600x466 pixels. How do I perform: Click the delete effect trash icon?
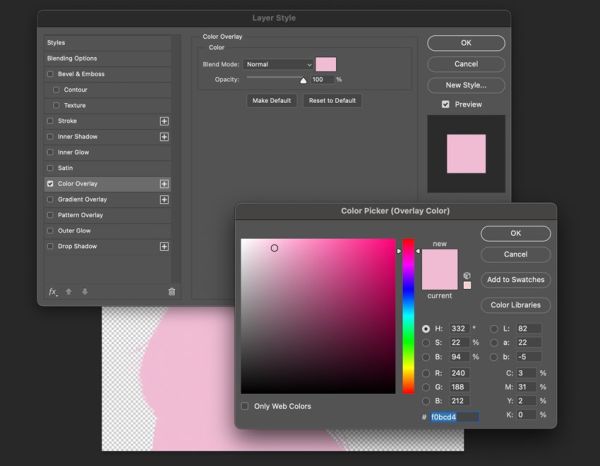(x=172, y=292)
